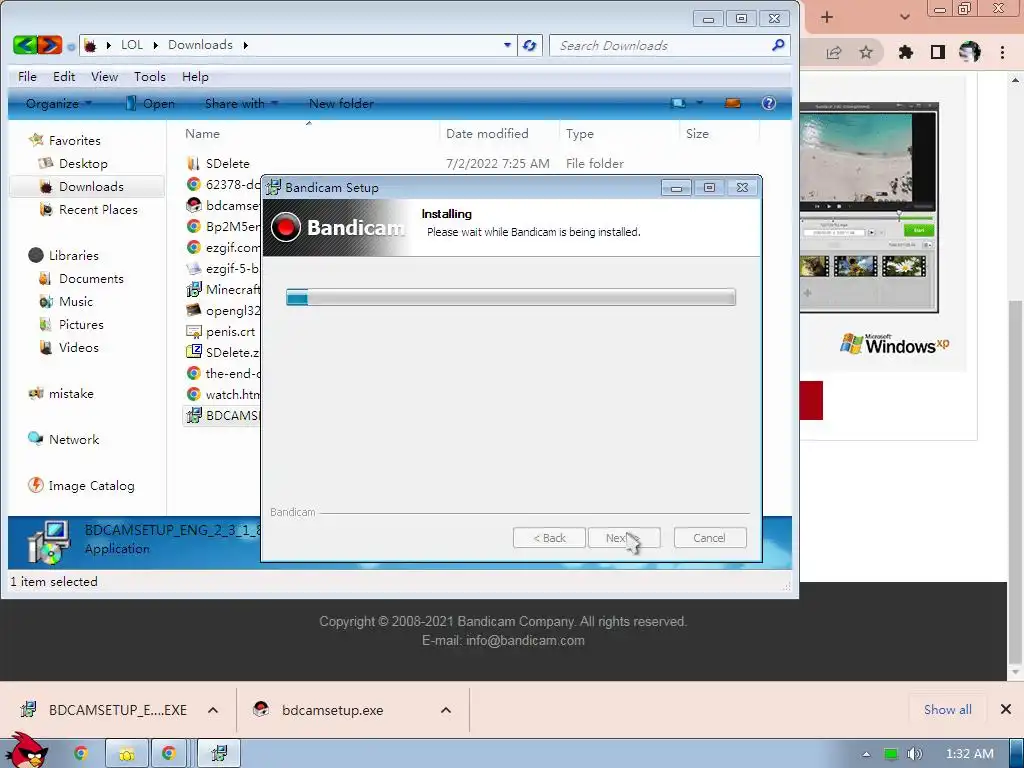The height and width of the screenshot is (768, 1024).
Task: Open the address bar history dropdown arrow
Action: 507,45
